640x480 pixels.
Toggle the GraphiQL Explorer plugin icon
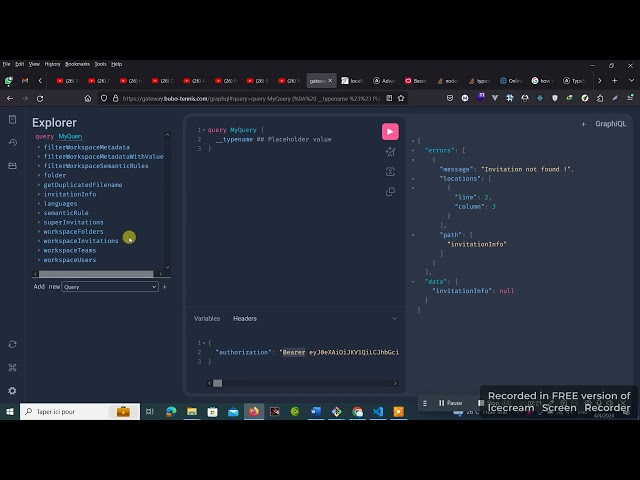[x=12, y=166]
